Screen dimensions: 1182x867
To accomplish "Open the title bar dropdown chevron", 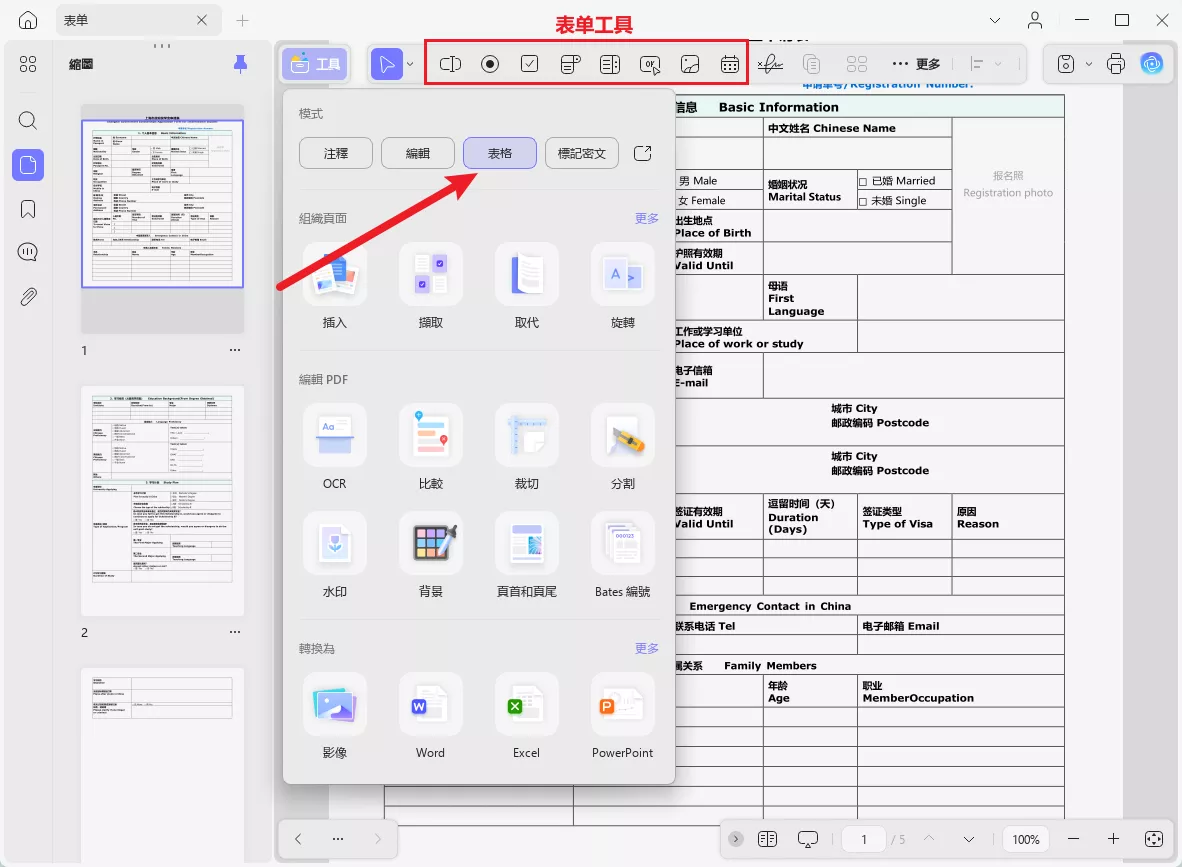I will tap(995, 20).
